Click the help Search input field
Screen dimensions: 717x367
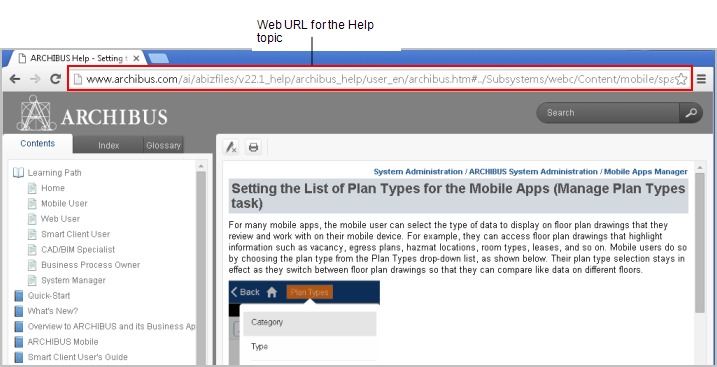tap(608, 112)
